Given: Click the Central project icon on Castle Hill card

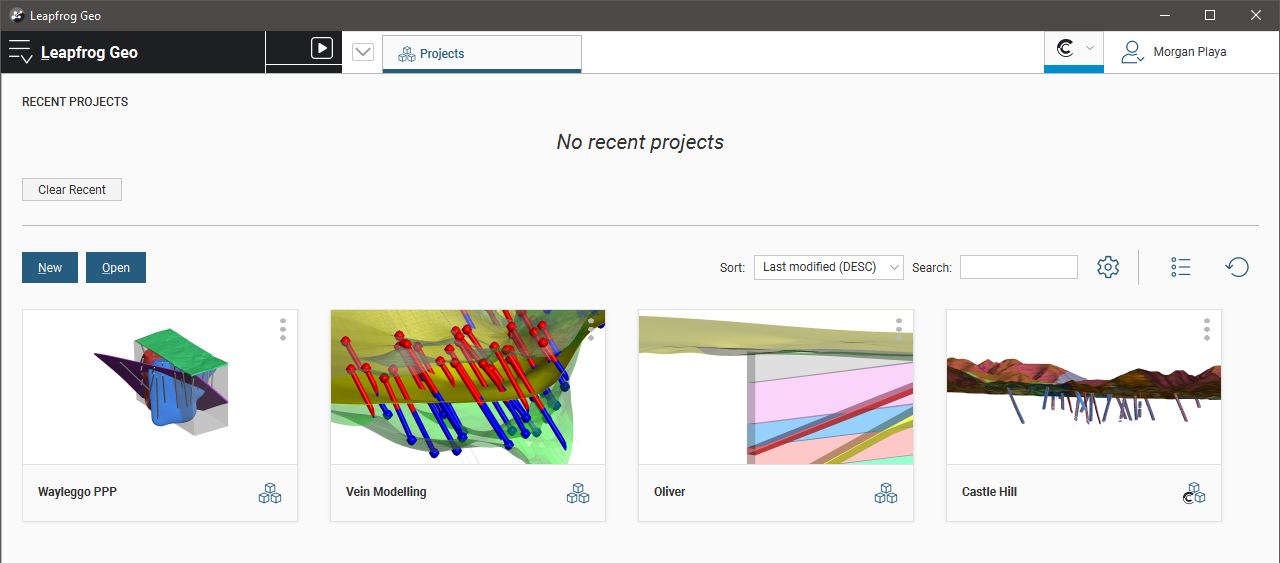Looking at the screenshot, I should (x=1194, y=493).
